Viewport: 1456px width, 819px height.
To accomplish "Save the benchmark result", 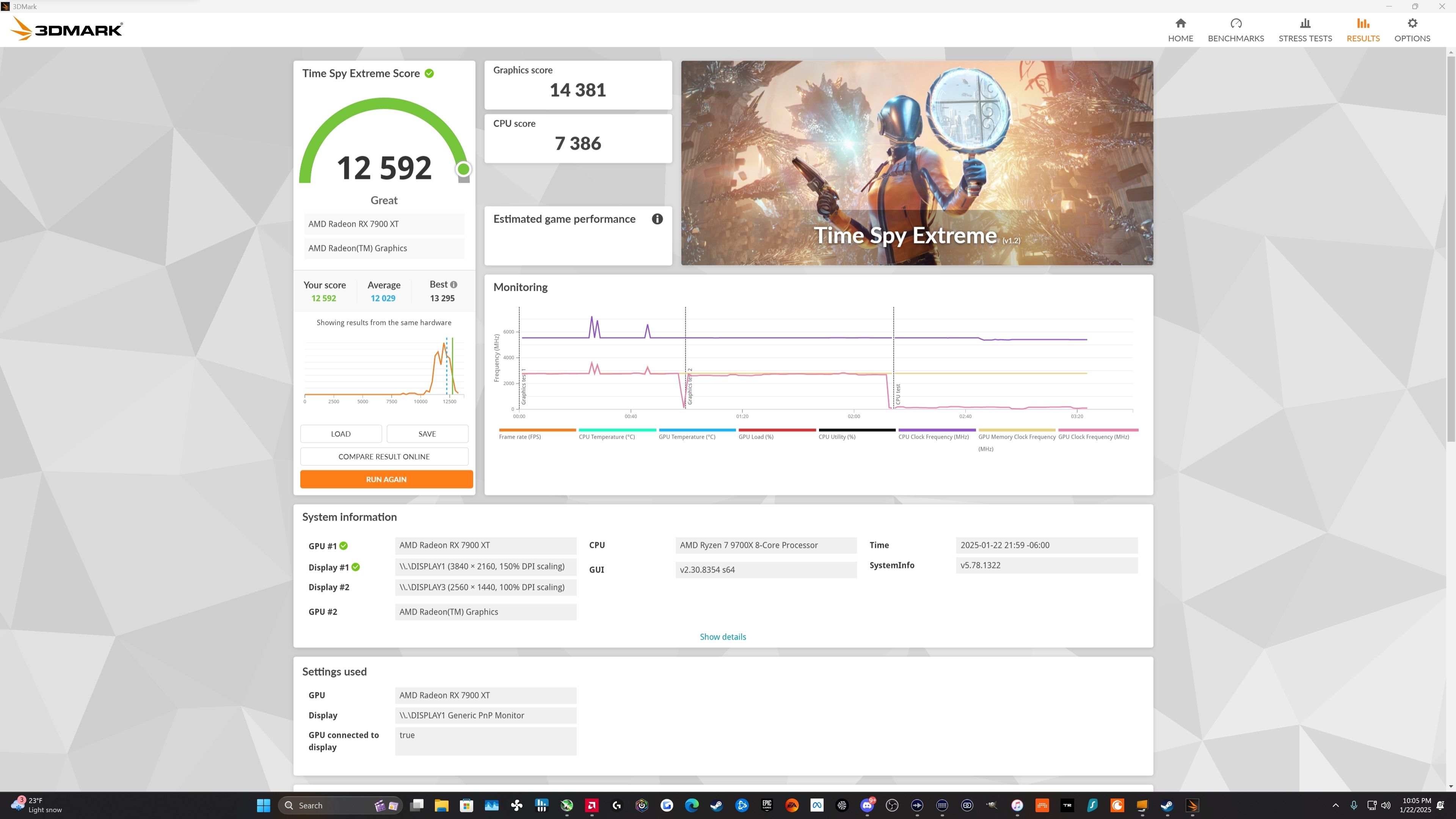I will point(427,434).
